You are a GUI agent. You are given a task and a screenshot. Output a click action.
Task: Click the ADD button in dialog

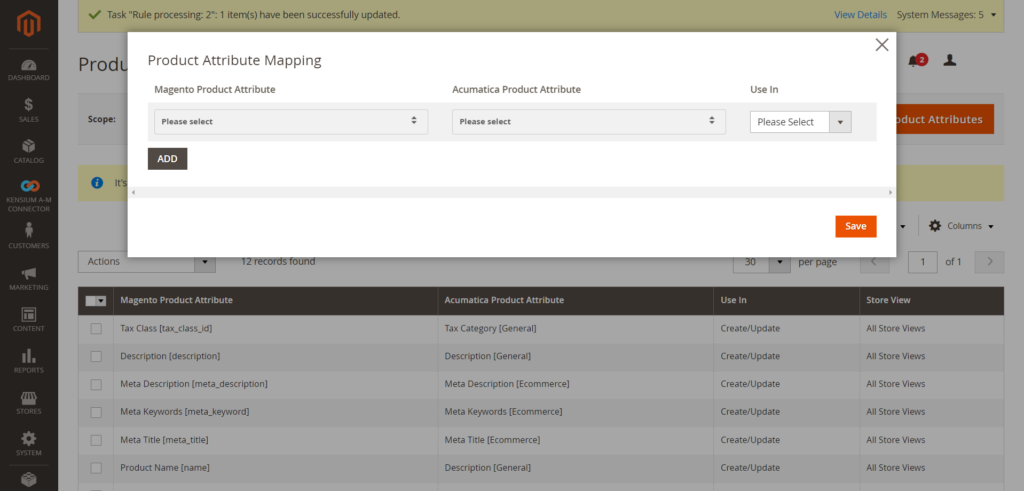[167, 159]
